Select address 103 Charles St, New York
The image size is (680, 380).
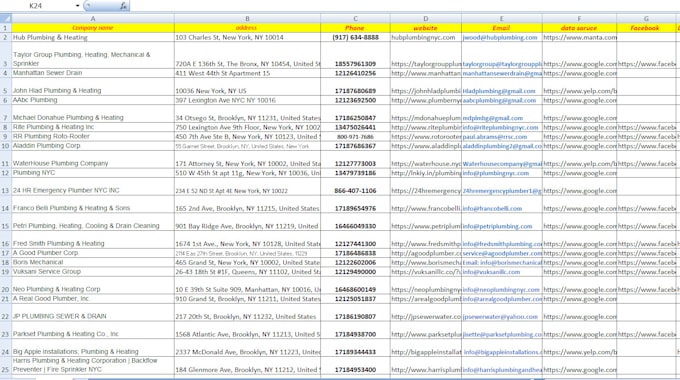click(x=247, y=37)
